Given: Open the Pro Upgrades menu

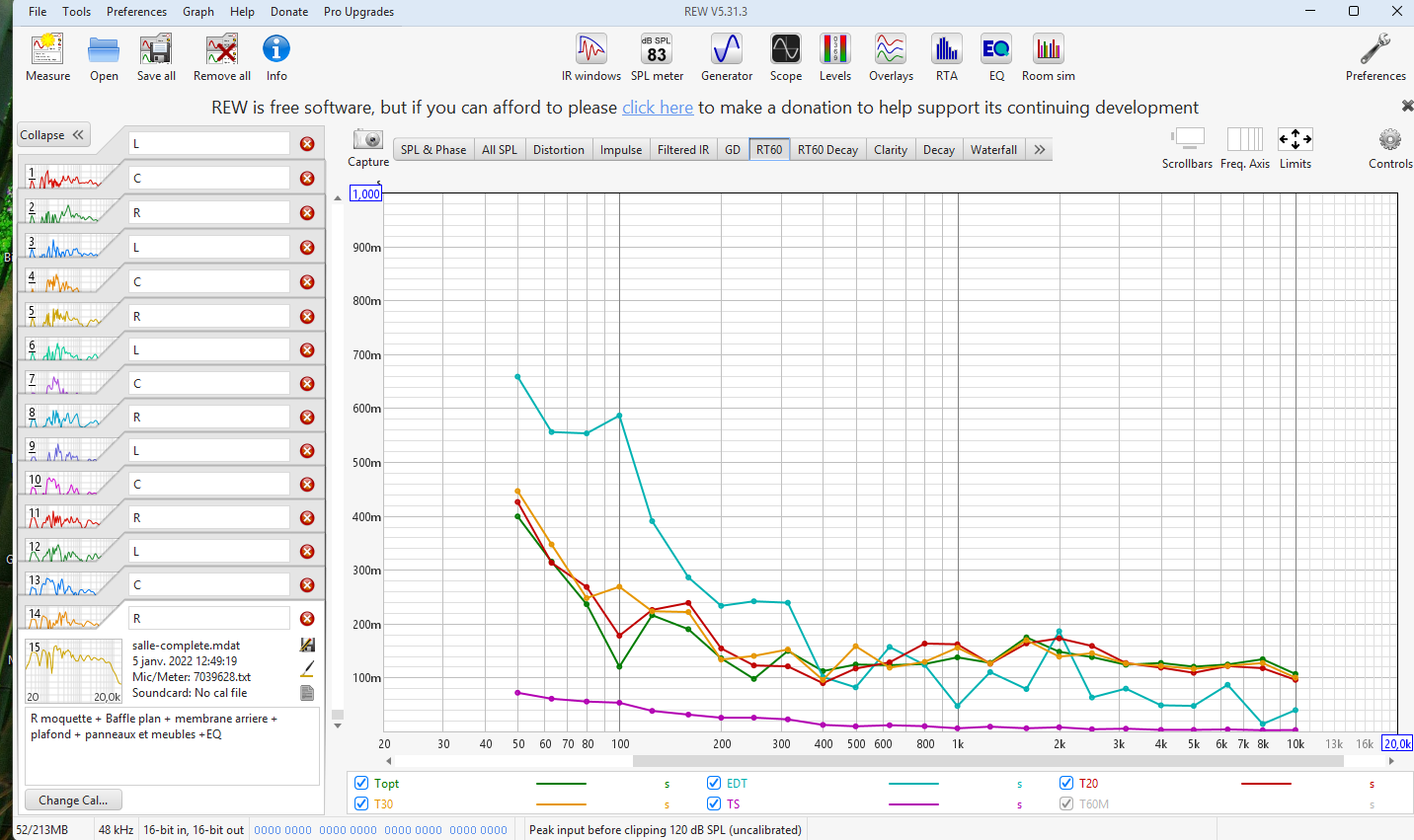Looking at the screenshot, I should tap(358, 12).
